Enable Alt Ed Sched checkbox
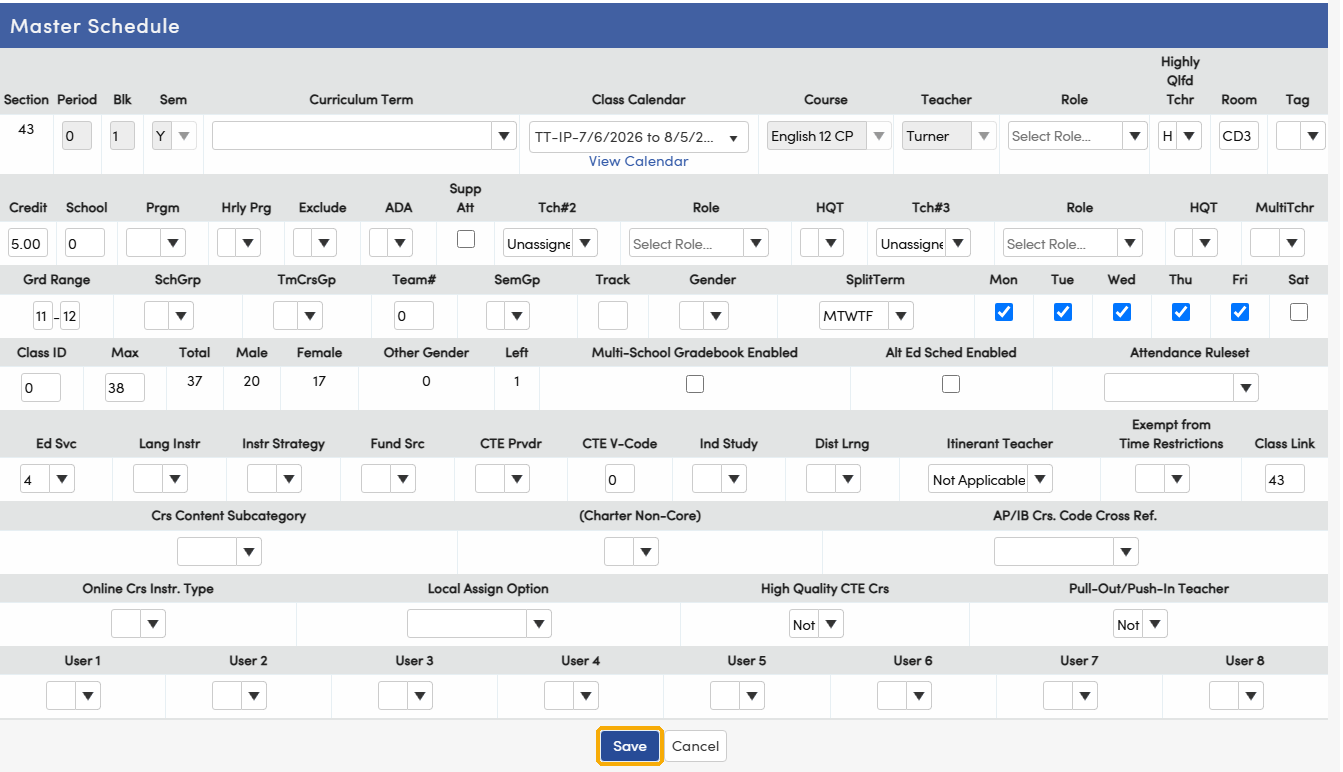The image size is (1343, 772). coord(951,384)
